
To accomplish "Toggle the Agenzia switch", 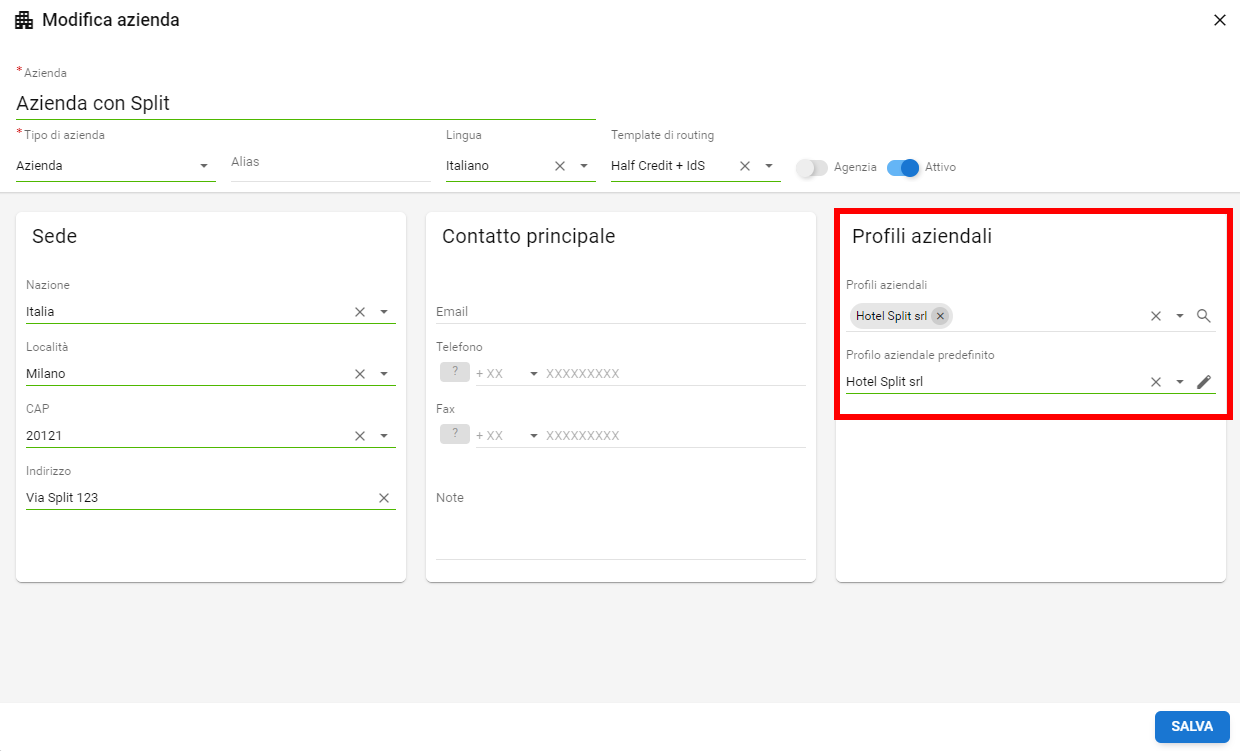I will [812, 168].
